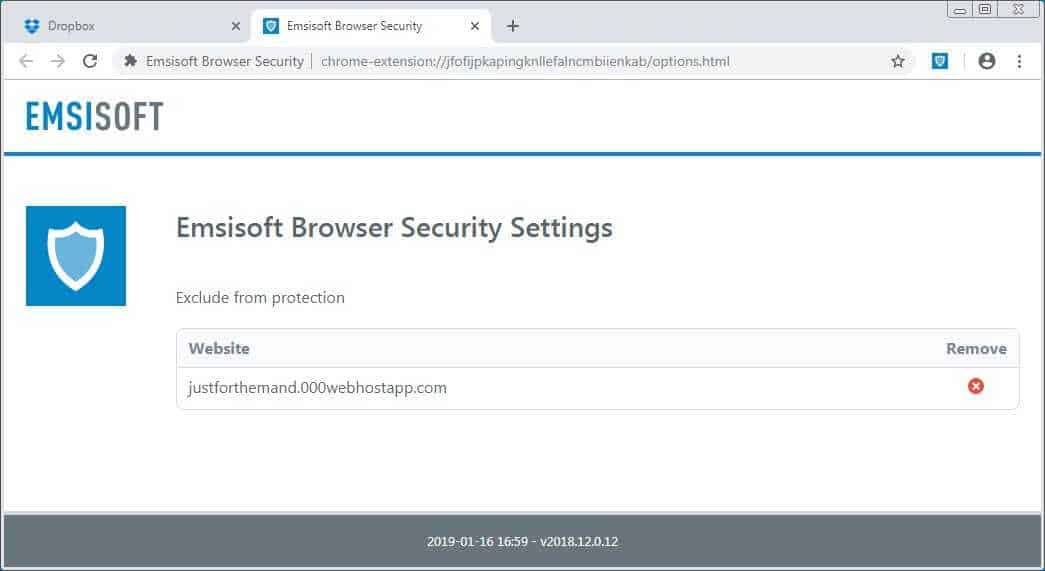Click the Remove column header
The image size is (1045, 571).
(976, 348)
